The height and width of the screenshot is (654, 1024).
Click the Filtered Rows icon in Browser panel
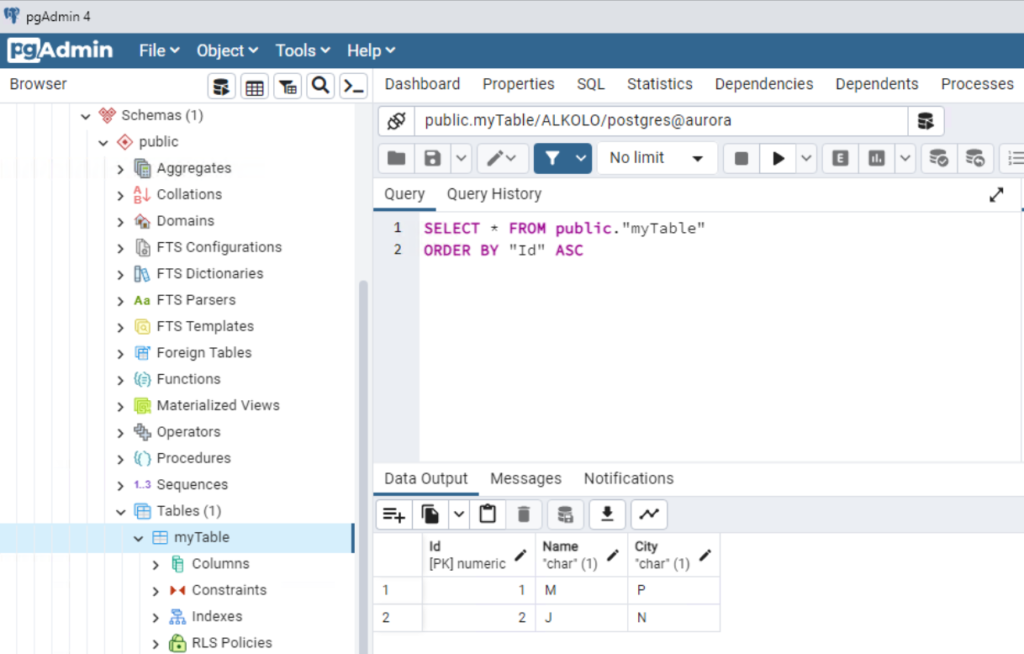click(287, 86)
